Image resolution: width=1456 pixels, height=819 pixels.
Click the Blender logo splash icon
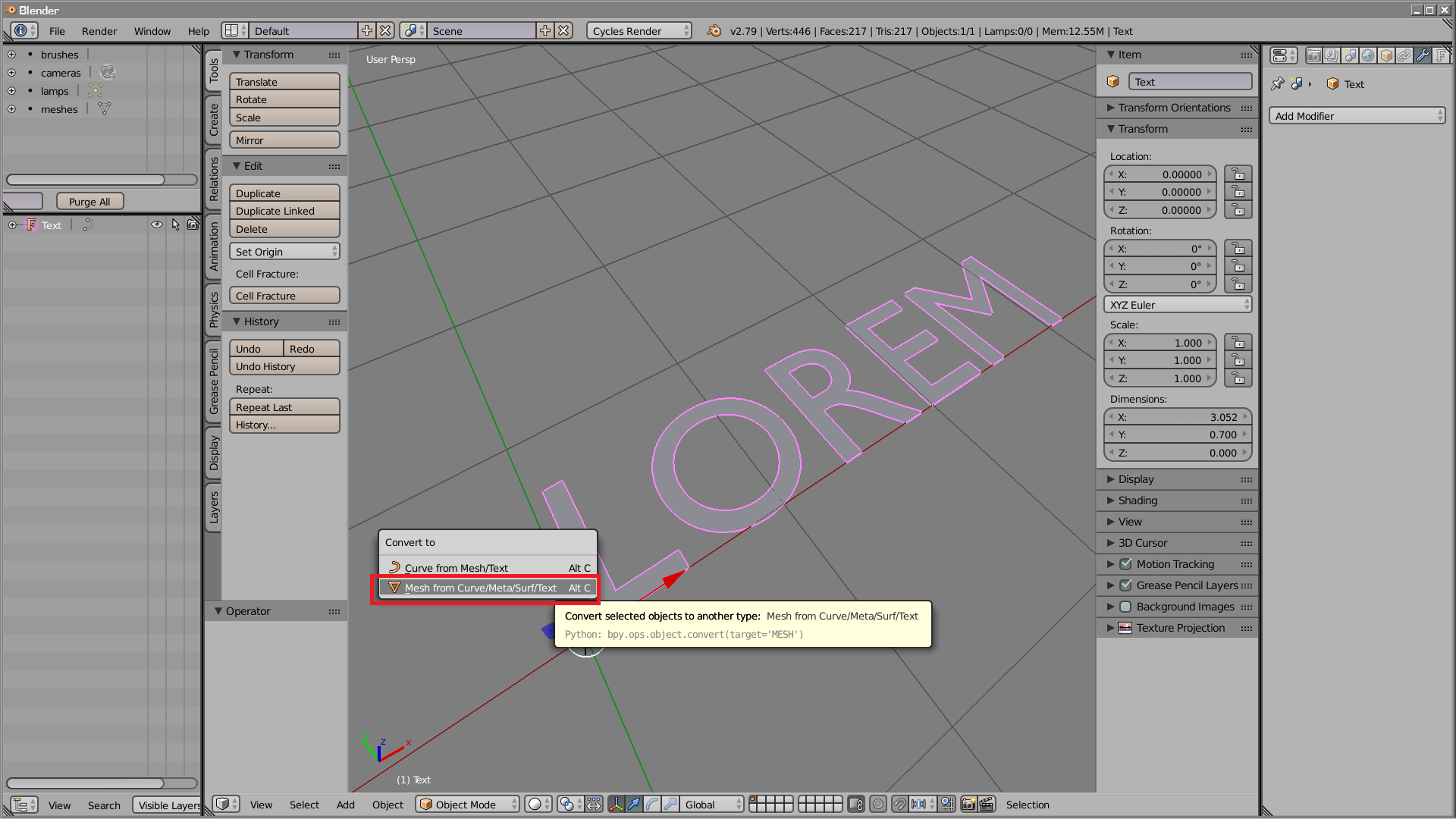[x=714, y=31]
